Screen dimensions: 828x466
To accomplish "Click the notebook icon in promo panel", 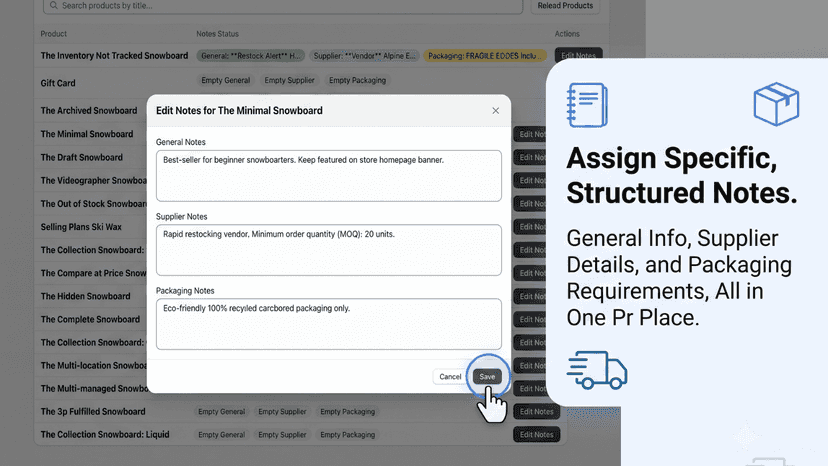I will pyautogui.click(x=587, y=105).
